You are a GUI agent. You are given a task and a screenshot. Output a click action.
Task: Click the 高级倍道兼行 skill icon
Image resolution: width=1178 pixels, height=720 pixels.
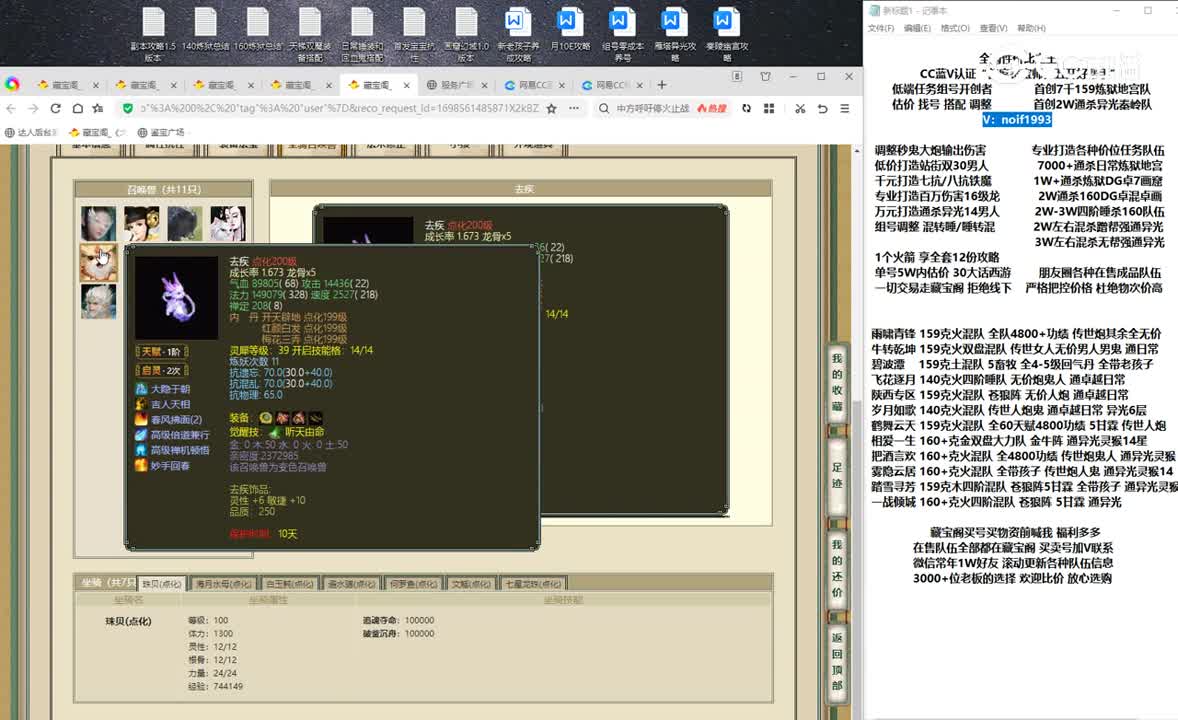(x=141, y=434)
